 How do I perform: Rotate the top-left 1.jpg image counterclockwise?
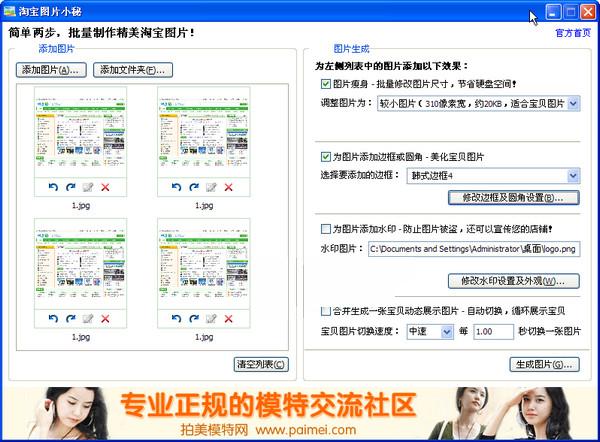click(x=53, y=187)
